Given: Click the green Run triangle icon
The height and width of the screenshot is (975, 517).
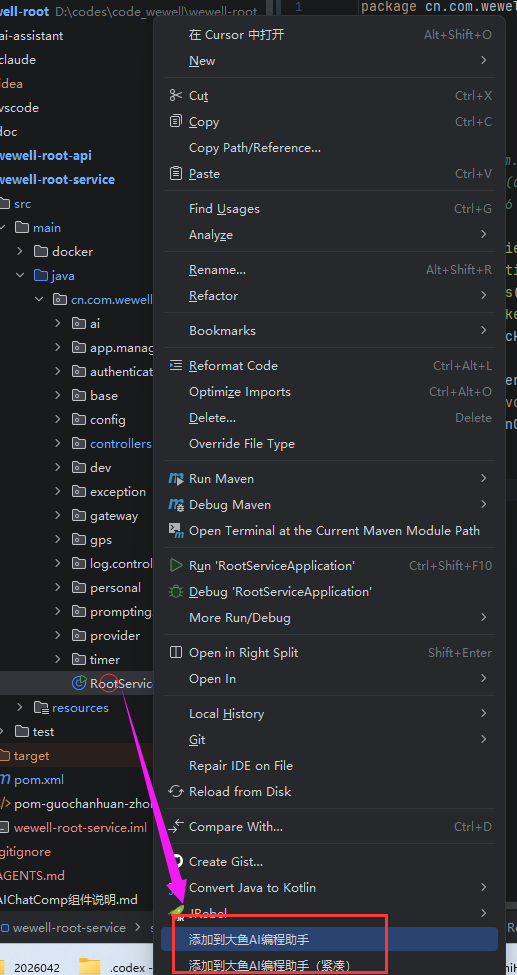Looking at the screenshot, I should 176,565.
